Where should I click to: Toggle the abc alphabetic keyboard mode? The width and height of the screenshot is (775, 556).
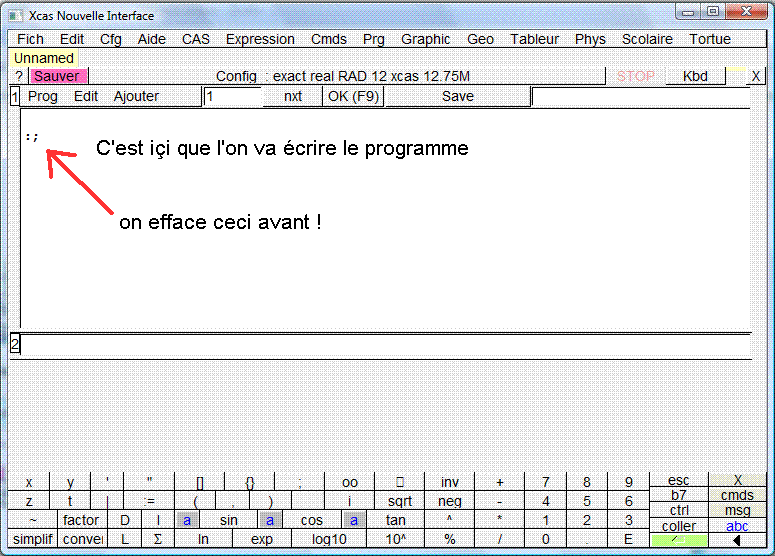tap(737, 526)
